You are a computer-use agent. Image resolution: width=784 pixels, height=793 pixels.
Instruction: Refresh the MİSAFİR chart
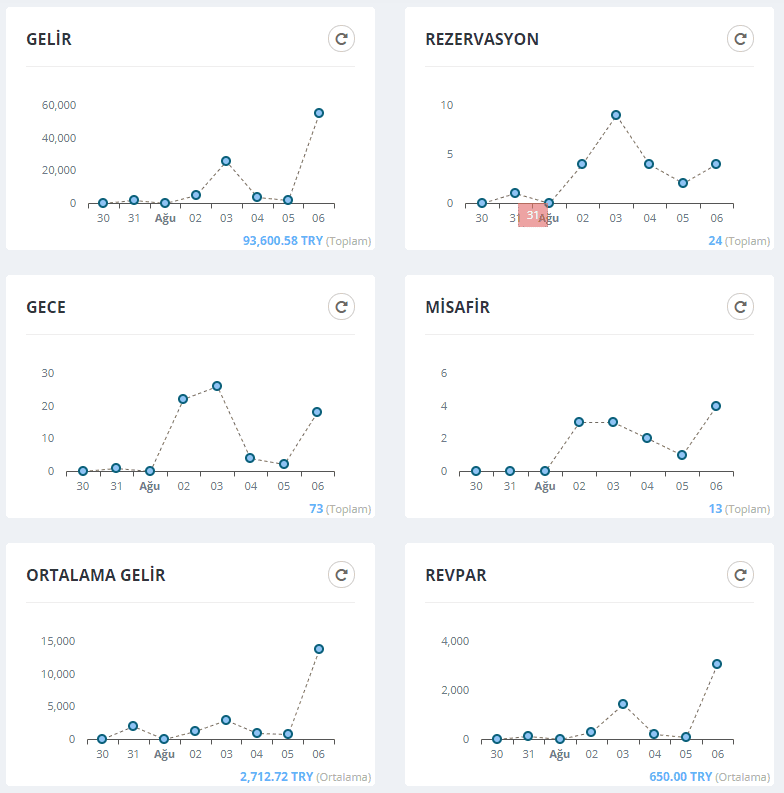click(x=741, y=307)
